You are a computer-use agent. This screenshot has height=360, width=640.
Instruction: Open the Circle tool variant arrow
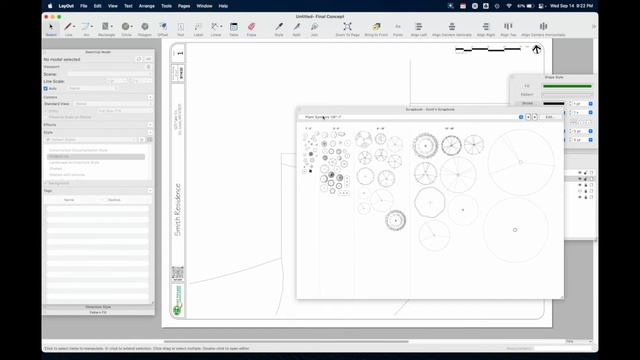(x=131, y=27)
